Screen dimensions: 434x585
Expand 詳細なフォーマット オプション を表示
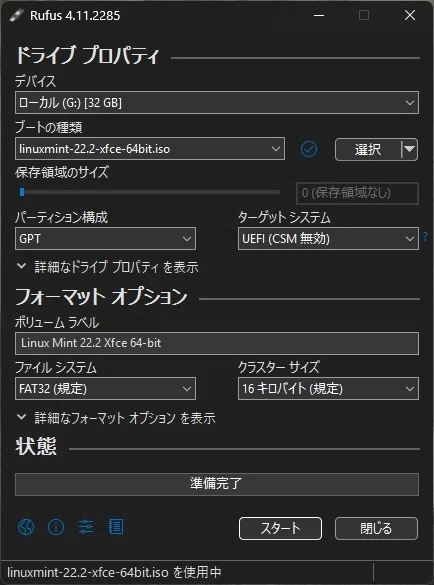116,418
